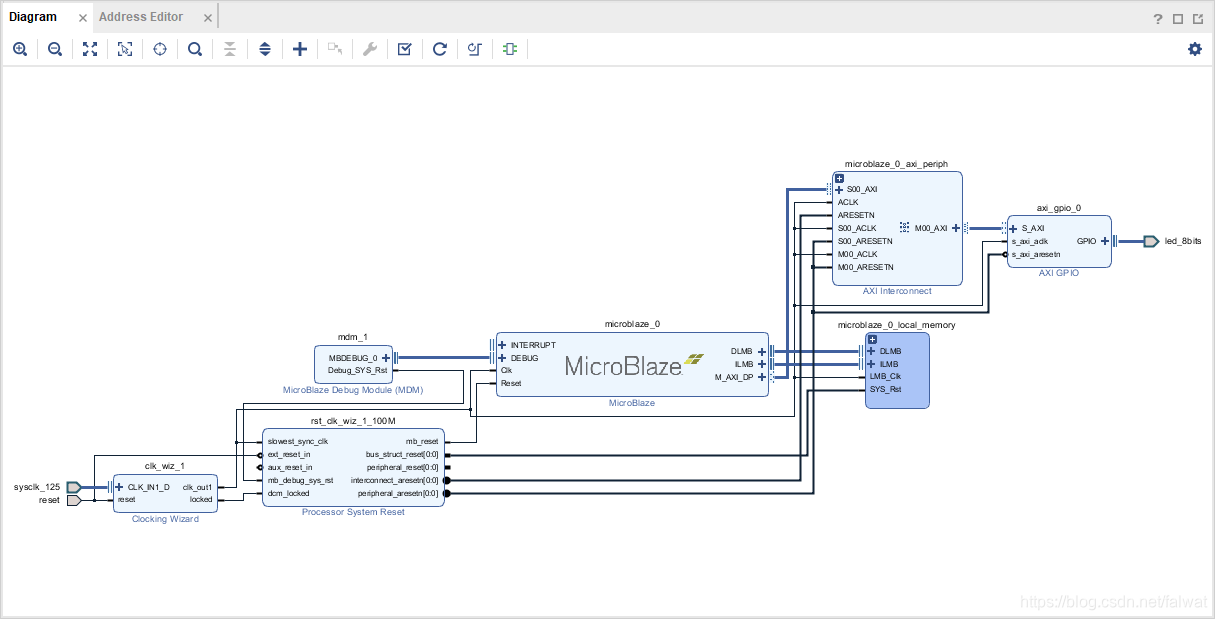Click the mb_reset output pin
The width and height of the screenshot is (1217, 620).
tap(422, 441)
